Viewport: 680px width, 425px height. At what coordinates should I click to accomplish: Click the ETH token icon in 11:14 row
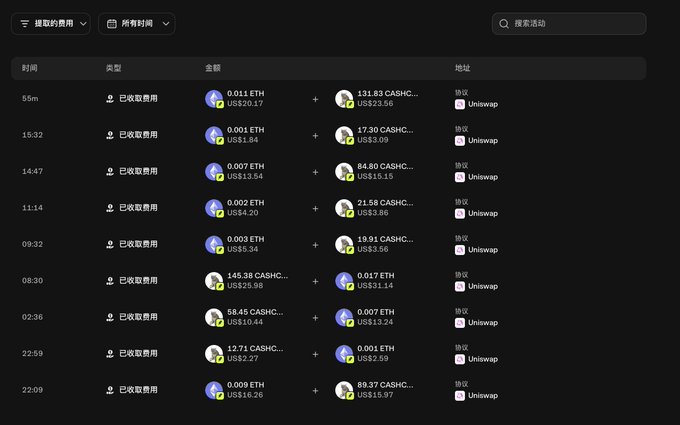[x=214, y=208]
